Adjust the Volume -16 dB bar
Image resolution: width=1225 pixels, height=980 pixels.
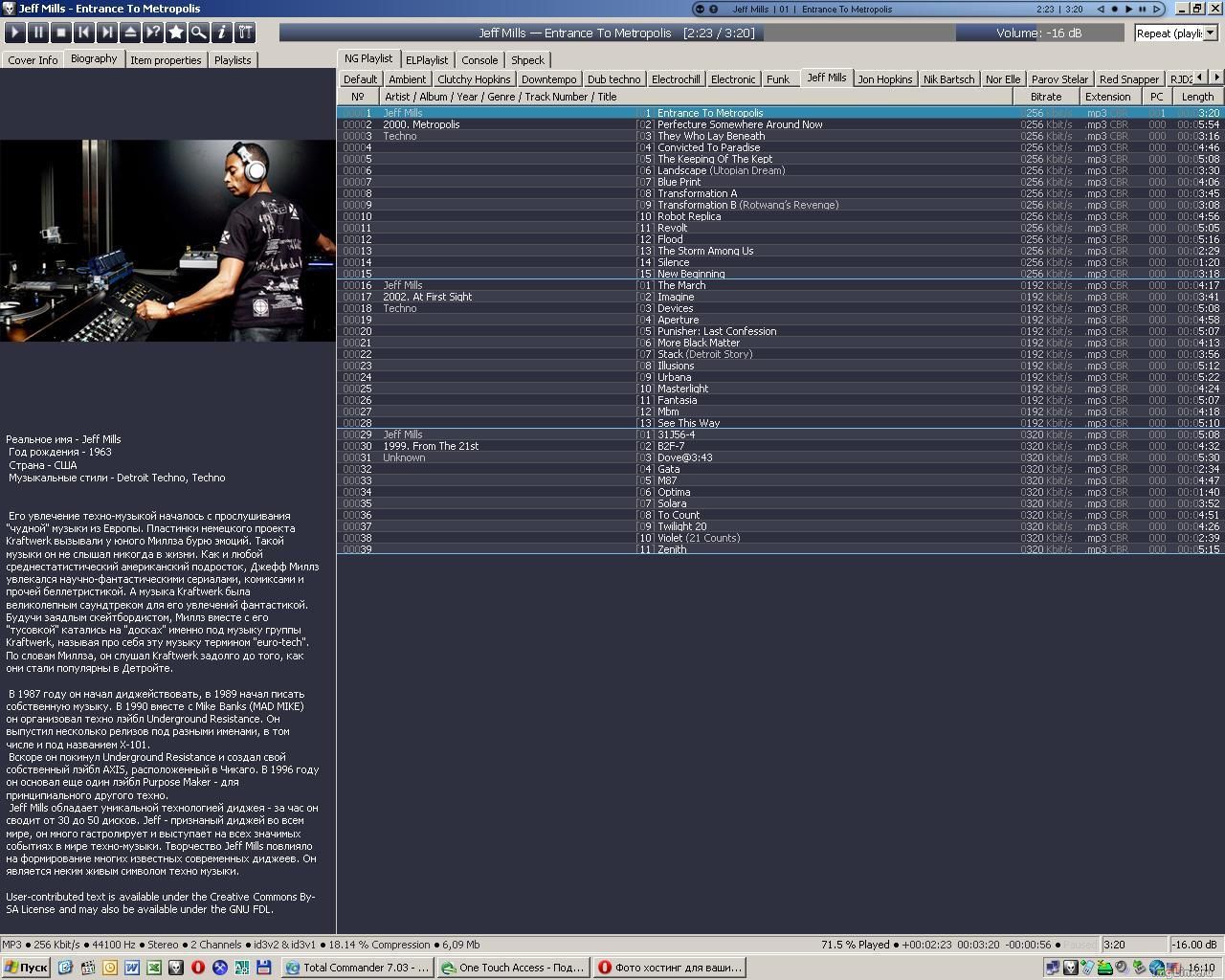point(1039,33)
